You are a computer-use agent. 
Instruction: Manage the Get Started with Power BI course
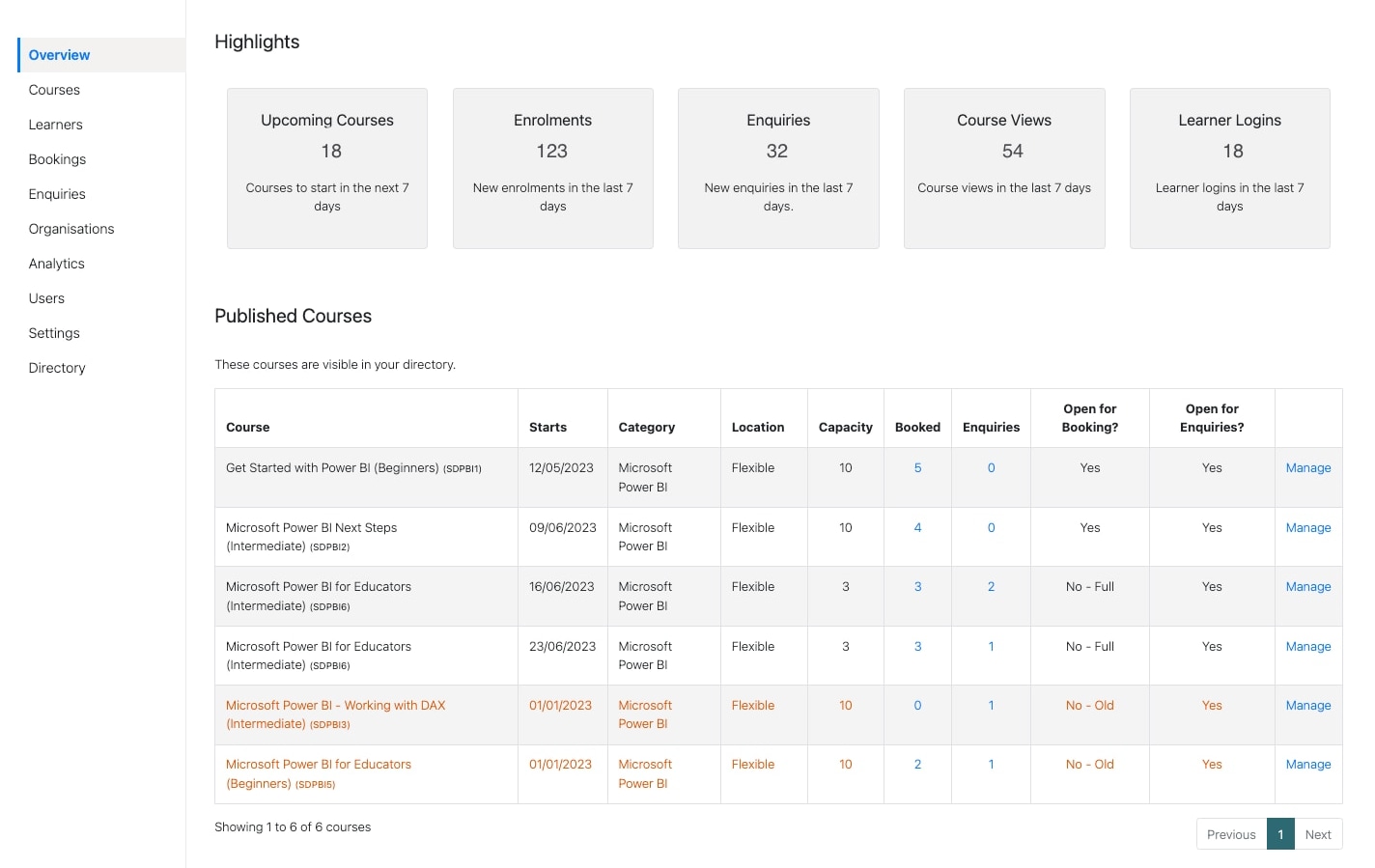[x=1307, y=467]
